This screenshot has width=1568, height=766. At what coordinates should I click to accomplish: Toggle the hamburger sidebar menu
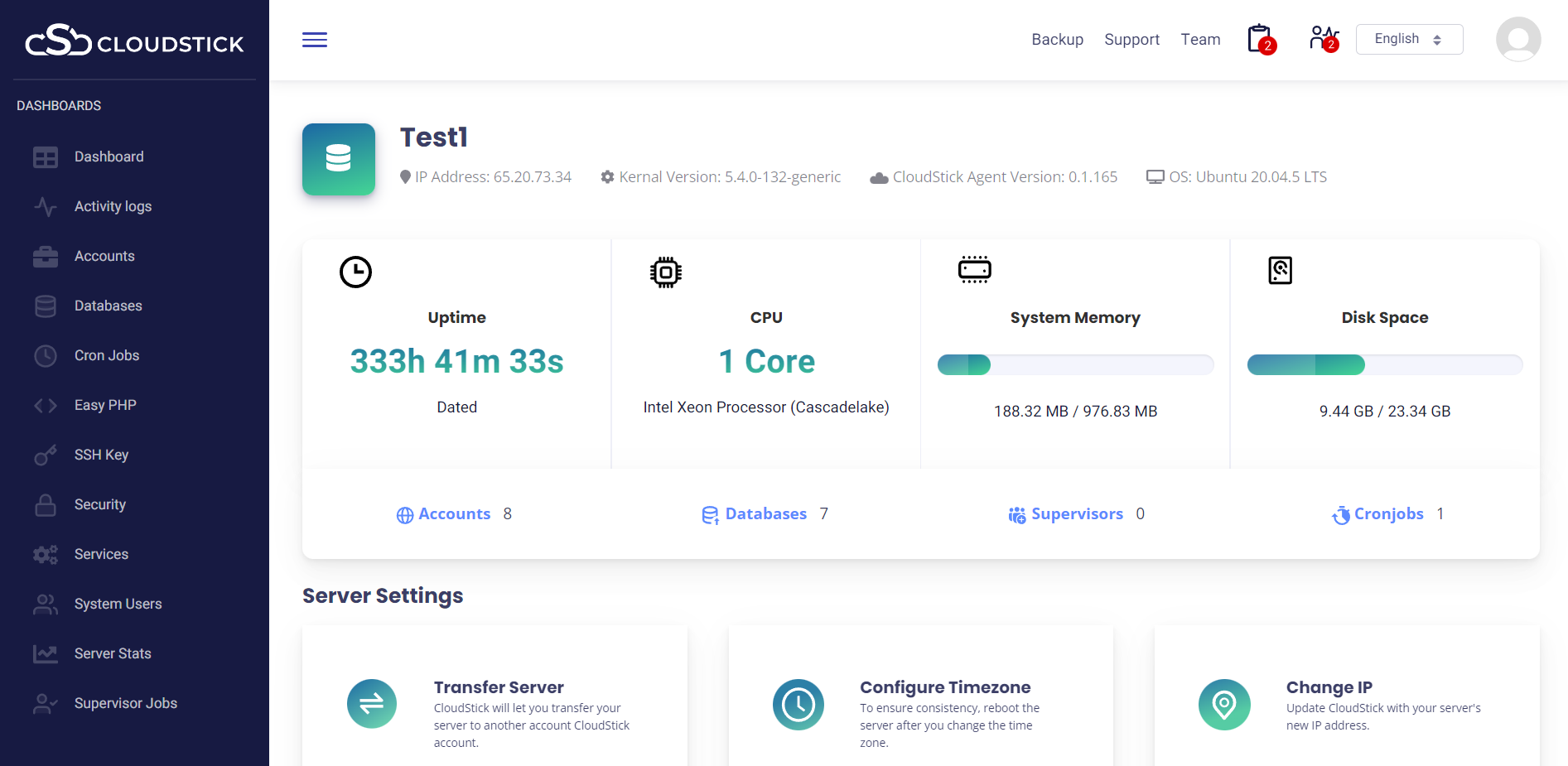point(315,40)
